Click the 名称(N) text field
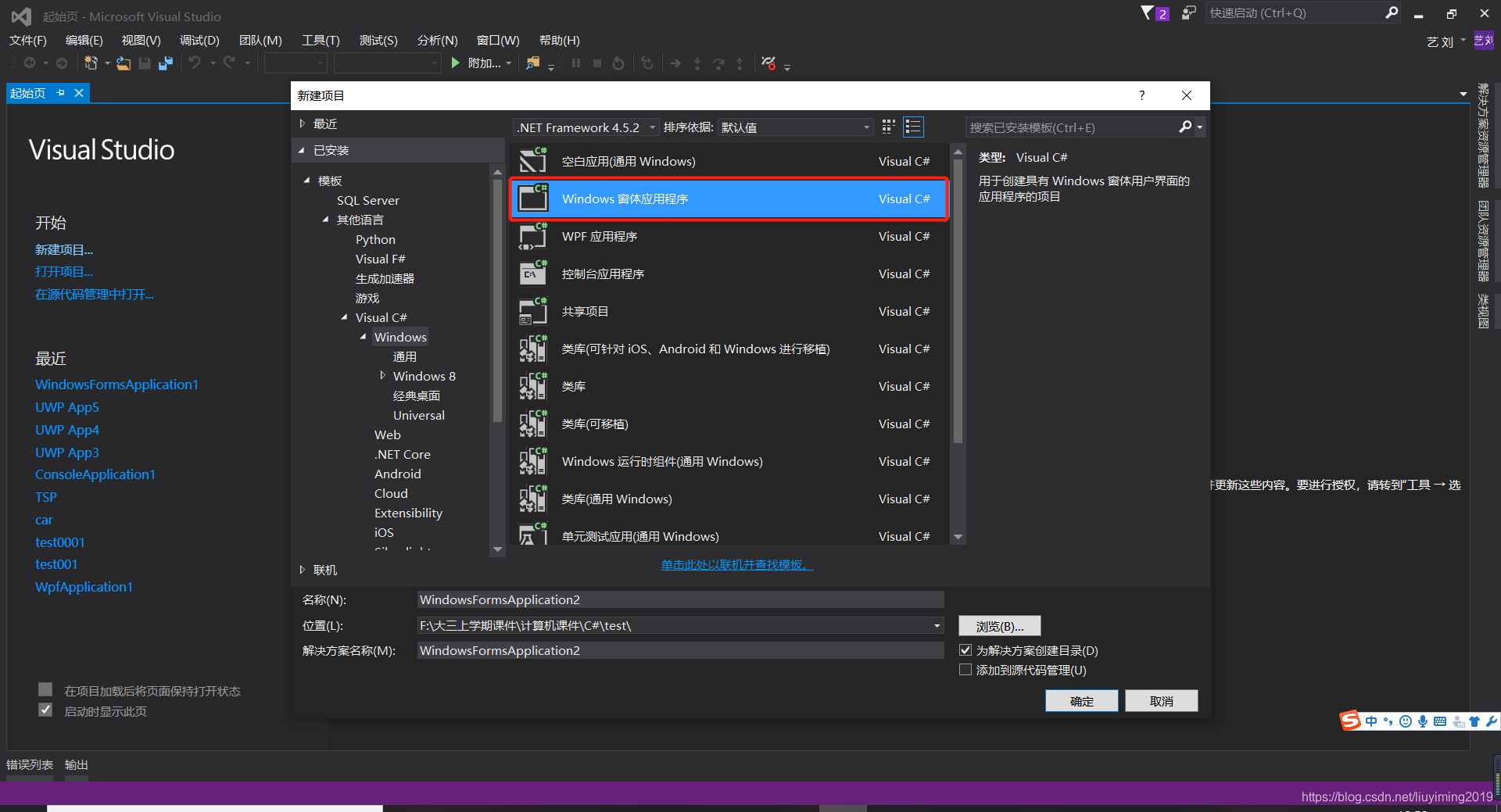This screenshot has height=812, width=1501. 681,599
